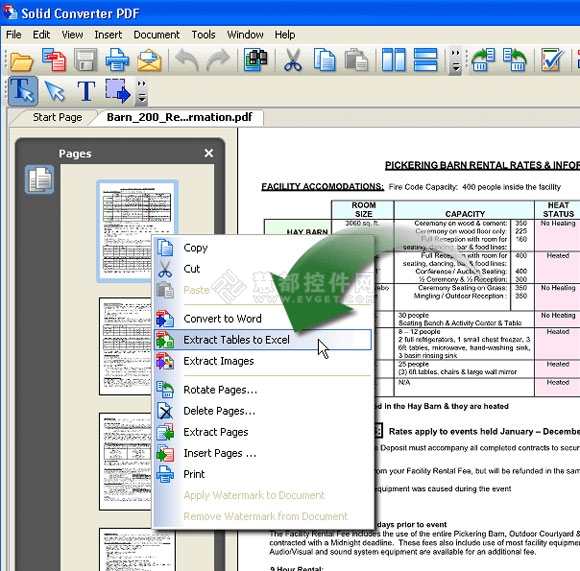Click the Pages panel thumbnails view icon

coord(40,179)
